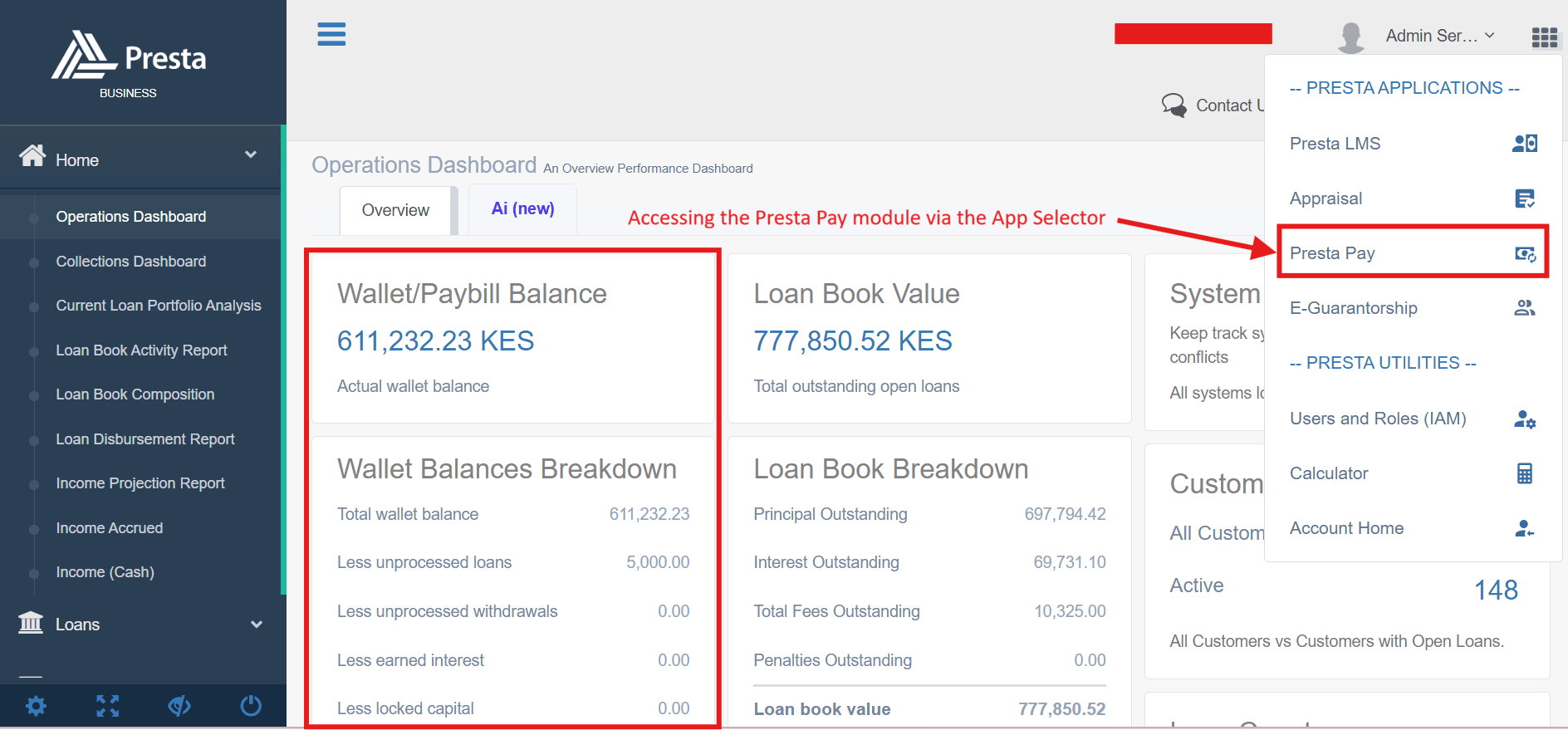1568x730 pixels.
Task: Click the crossed-eye icon in sidebar footer
Action: tap(179, 706)
